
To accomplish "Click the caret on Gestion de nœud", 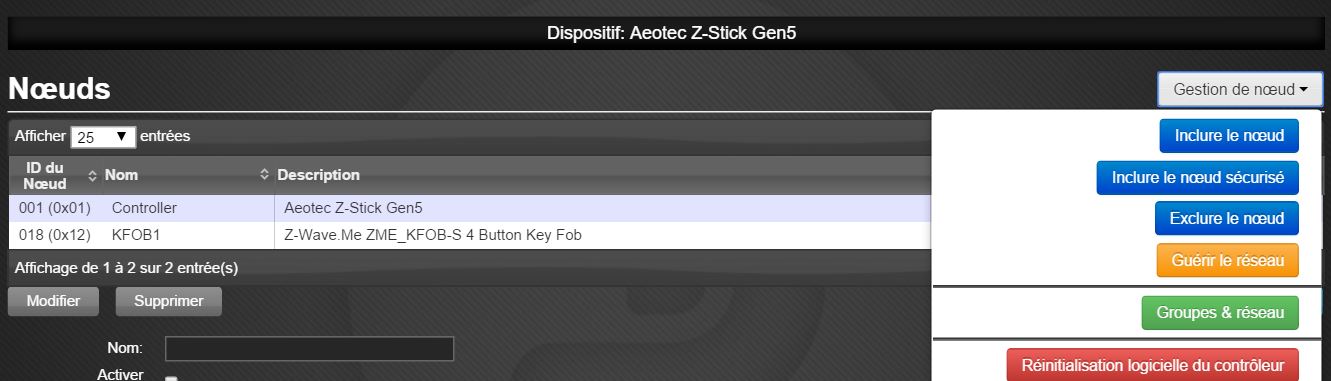I will coord(1304,90).
